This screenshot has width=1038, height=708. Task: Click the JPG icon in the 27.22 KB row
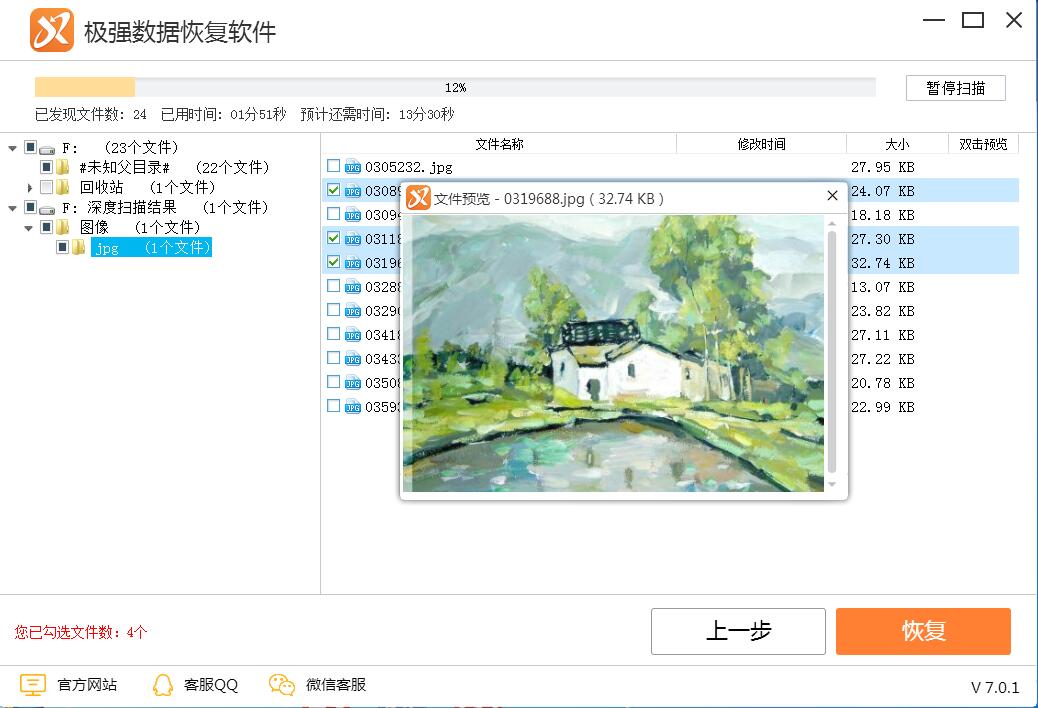point(353,359)
